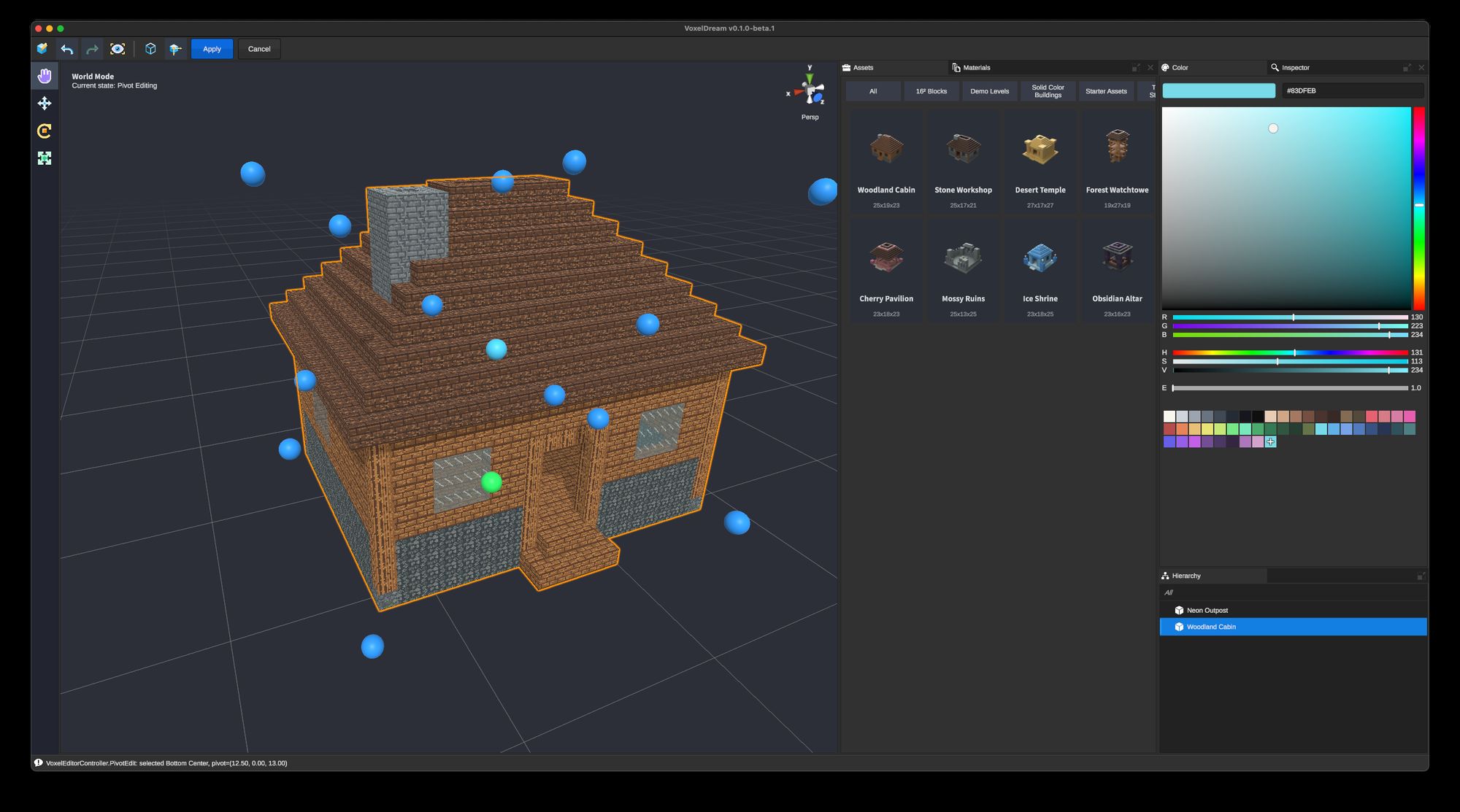Select the cyan pivot handle on the roof
The height and width of the screenshot is (812, 1460).
tap(496, 349)
